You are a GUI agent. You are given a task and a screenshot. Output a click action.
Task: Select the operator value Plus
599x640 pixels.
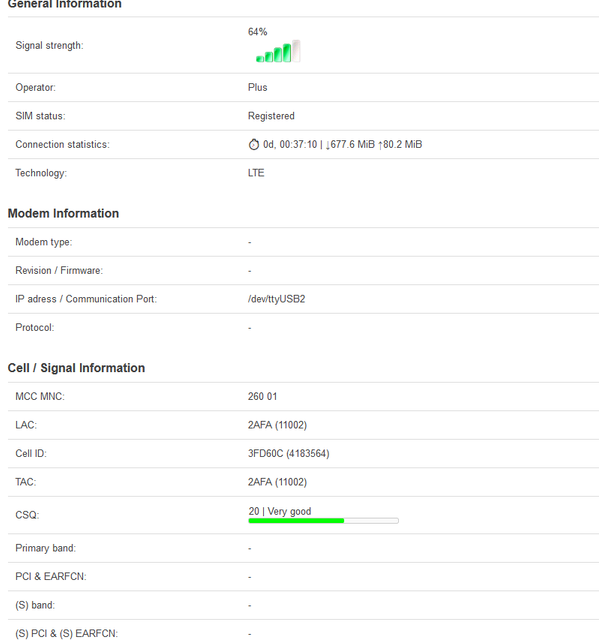point(257,87)
